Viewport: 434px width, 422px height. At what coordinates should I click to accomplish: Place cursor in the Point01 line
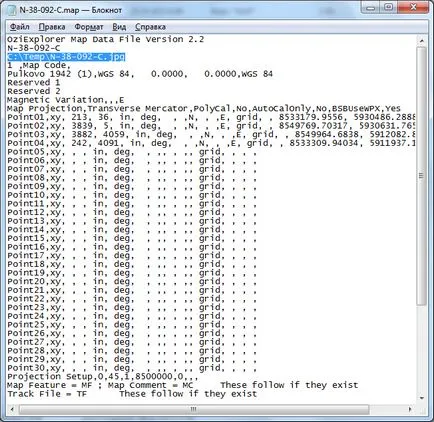click(x=211, y=117)
